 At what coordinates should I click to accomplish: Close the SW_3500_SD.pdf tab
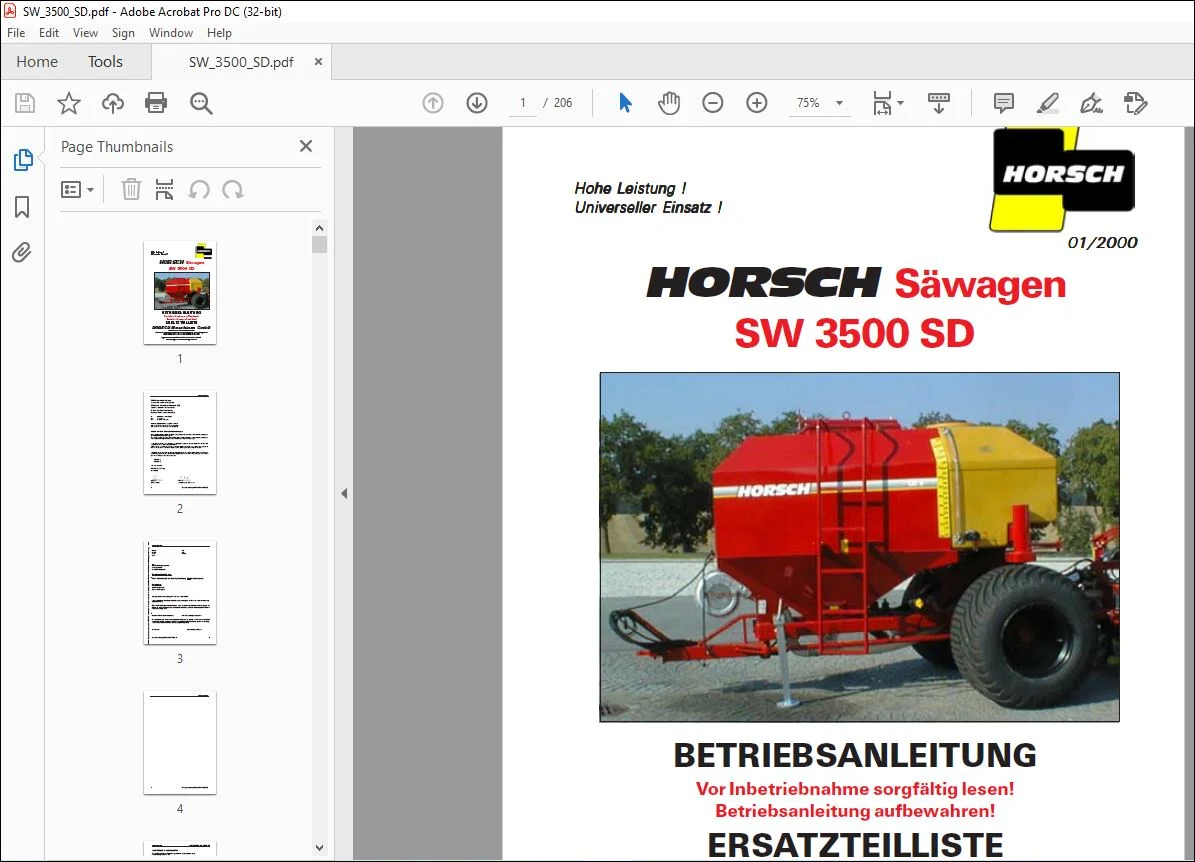point(319,62)
